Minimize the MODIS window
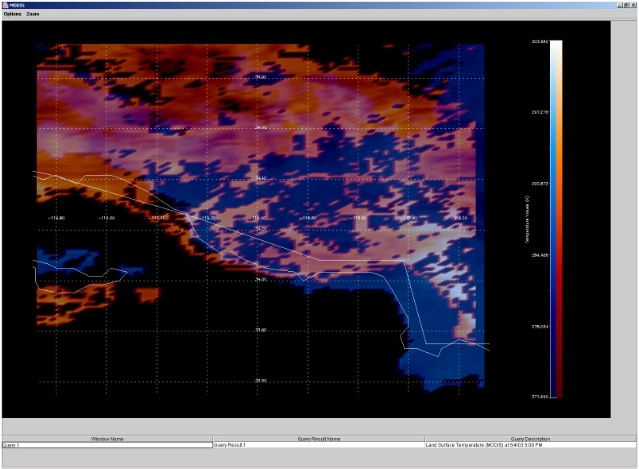Screen dimensions: 639x469 click(620, 5)
